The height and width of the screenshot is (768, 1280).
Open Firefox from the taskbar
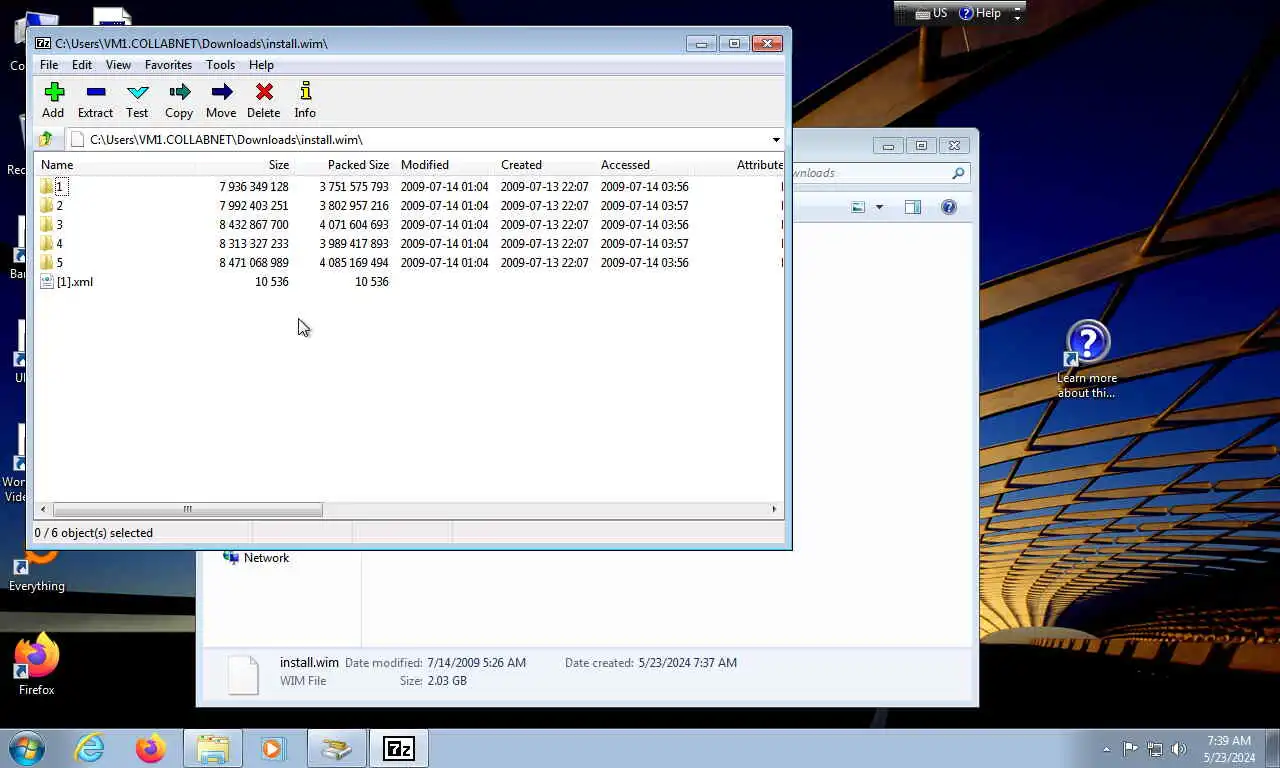[x=151, y=748]
